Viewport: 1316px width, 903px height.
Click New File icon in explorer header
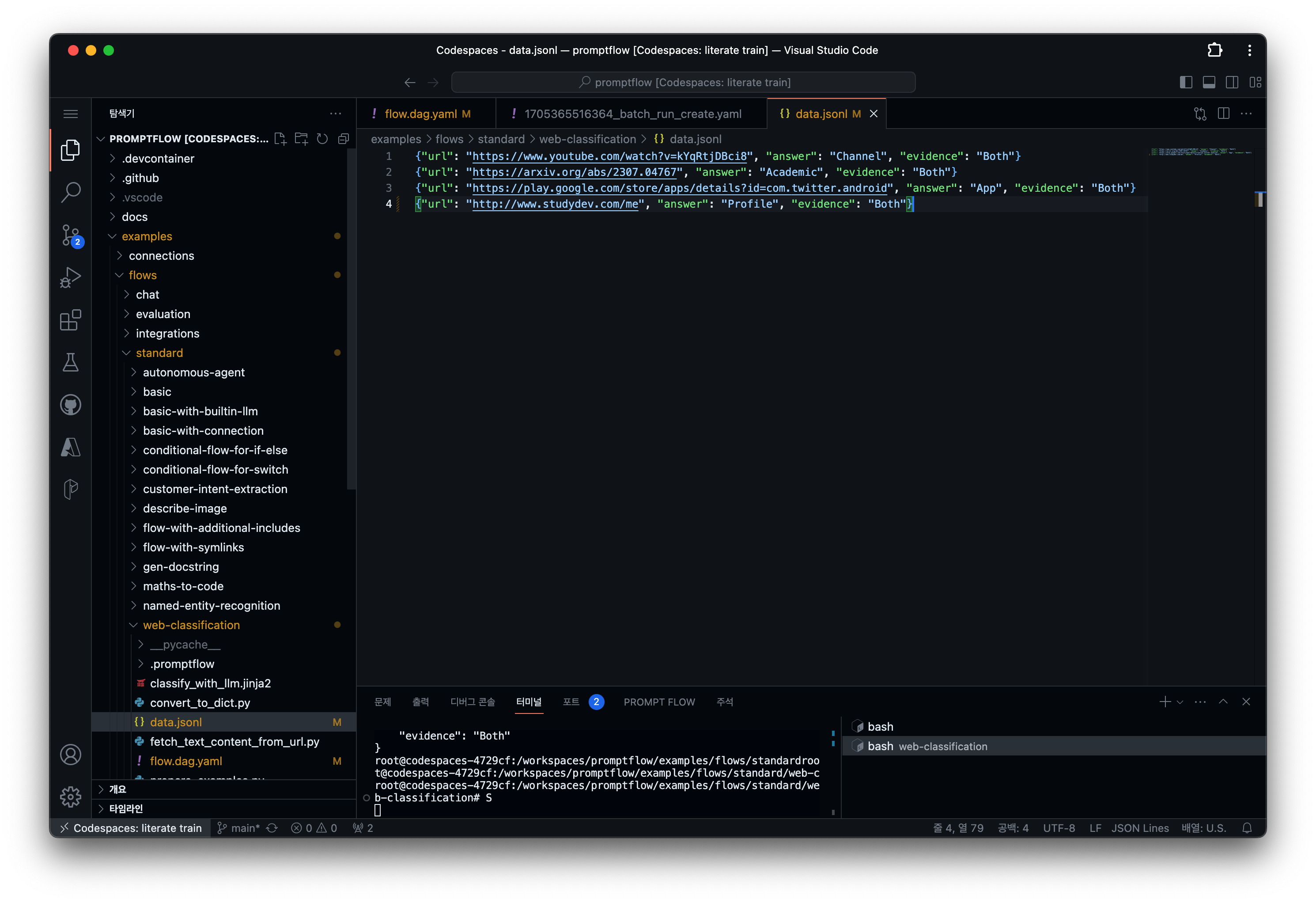tap(280, 139)
